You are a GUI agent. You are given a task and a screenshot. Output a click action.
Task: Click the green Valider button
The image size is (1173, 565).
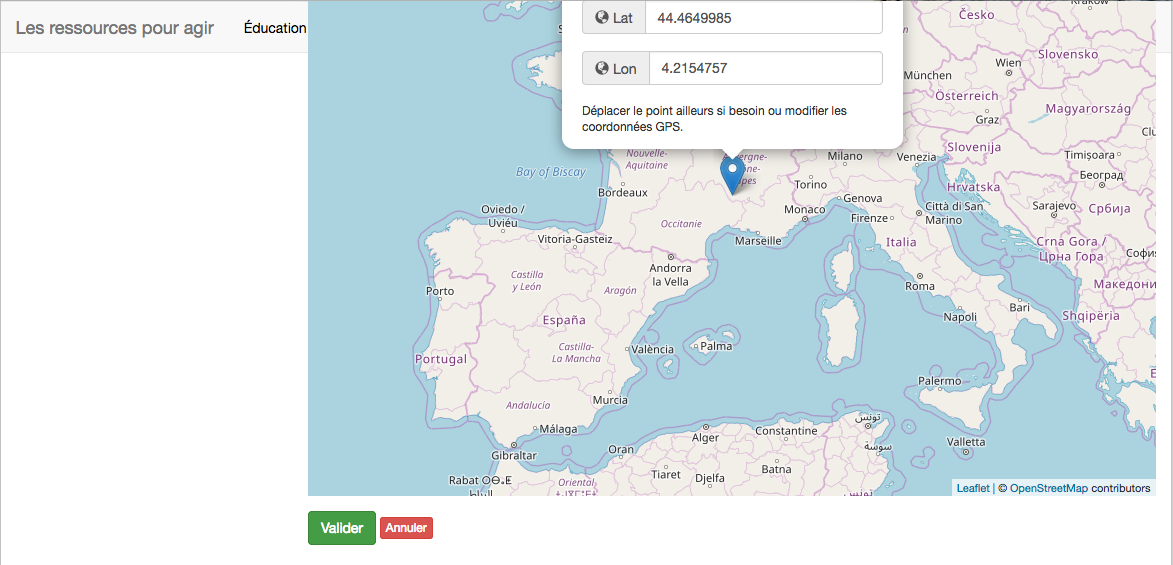point(342,528)
